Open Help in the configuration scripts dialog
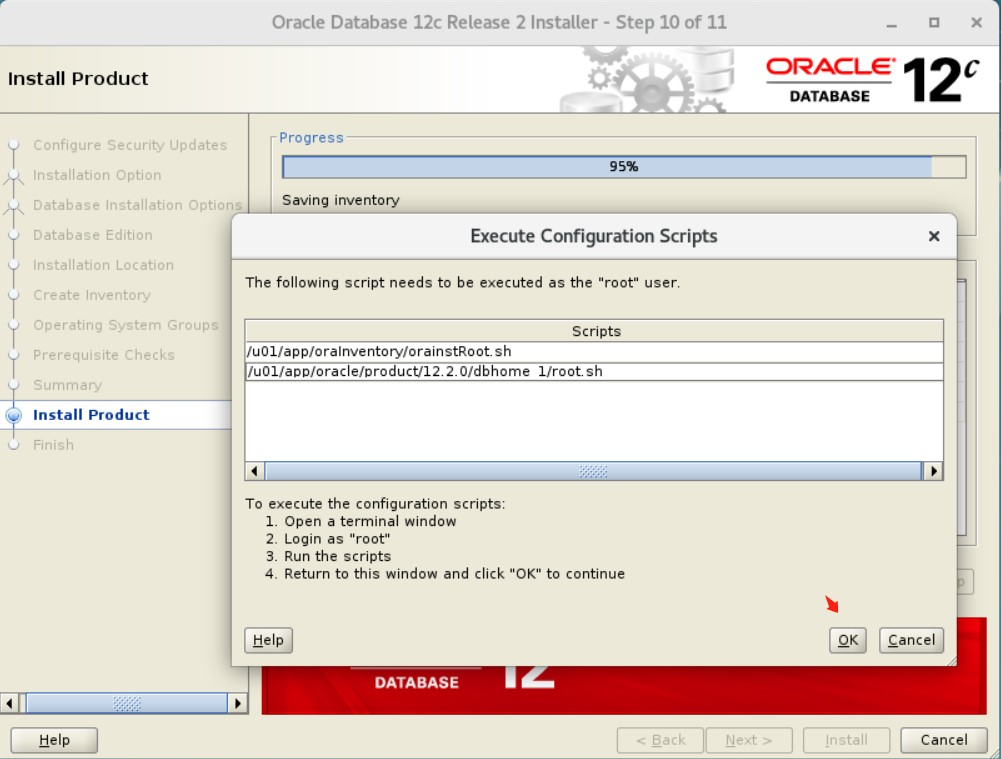 pos(268,640)
